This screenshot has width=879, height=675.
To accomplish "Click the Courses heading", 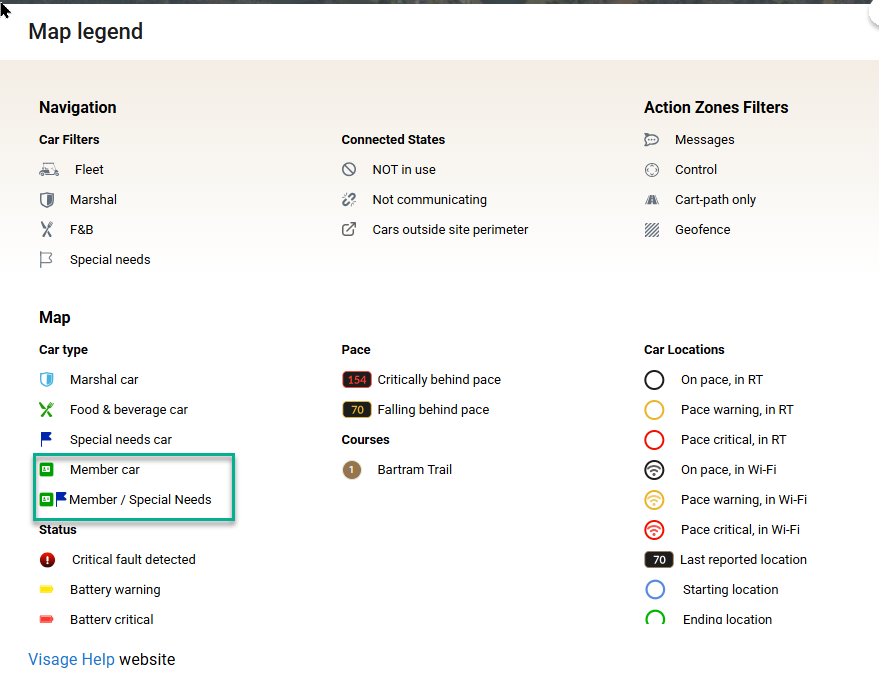I will point(366,440).
